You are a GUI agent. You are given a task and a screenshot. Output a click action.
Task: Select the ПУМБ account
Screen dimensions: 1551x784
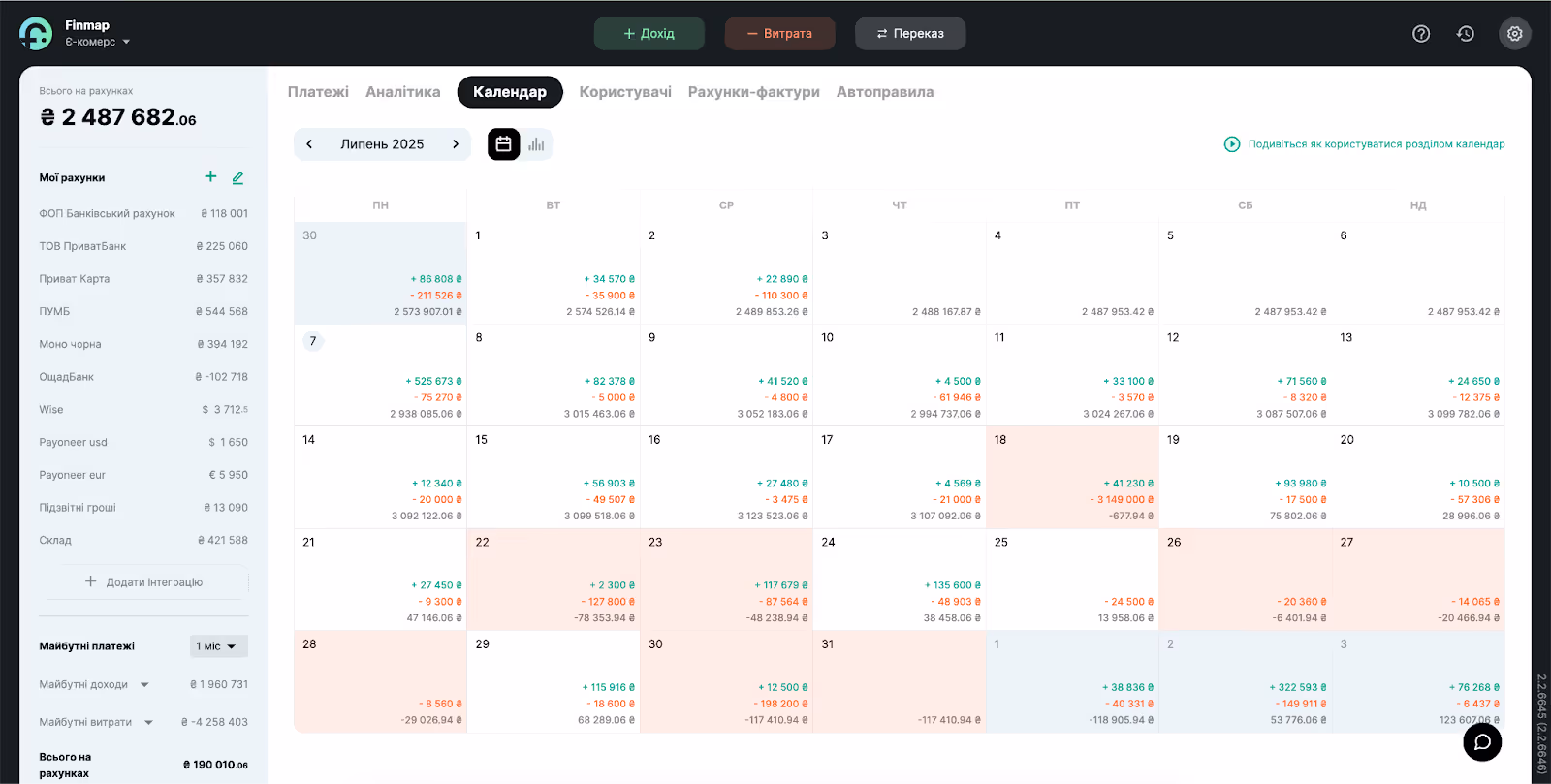tap(143, 311)
